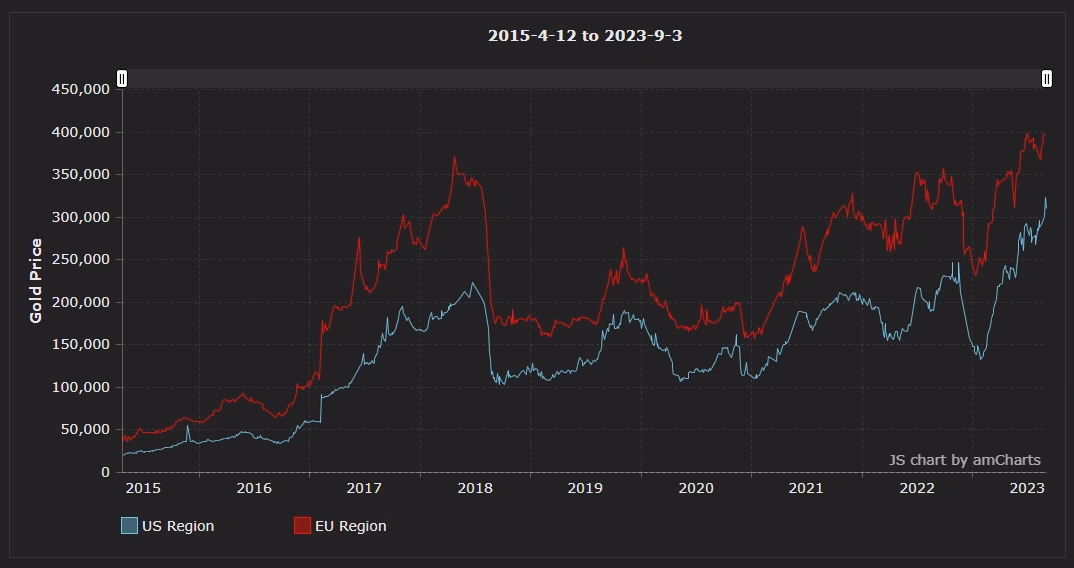Viewport: 1074px width, 568px height.
Task: Click the 2021 x-axis label
Action: tap(806, 488)
